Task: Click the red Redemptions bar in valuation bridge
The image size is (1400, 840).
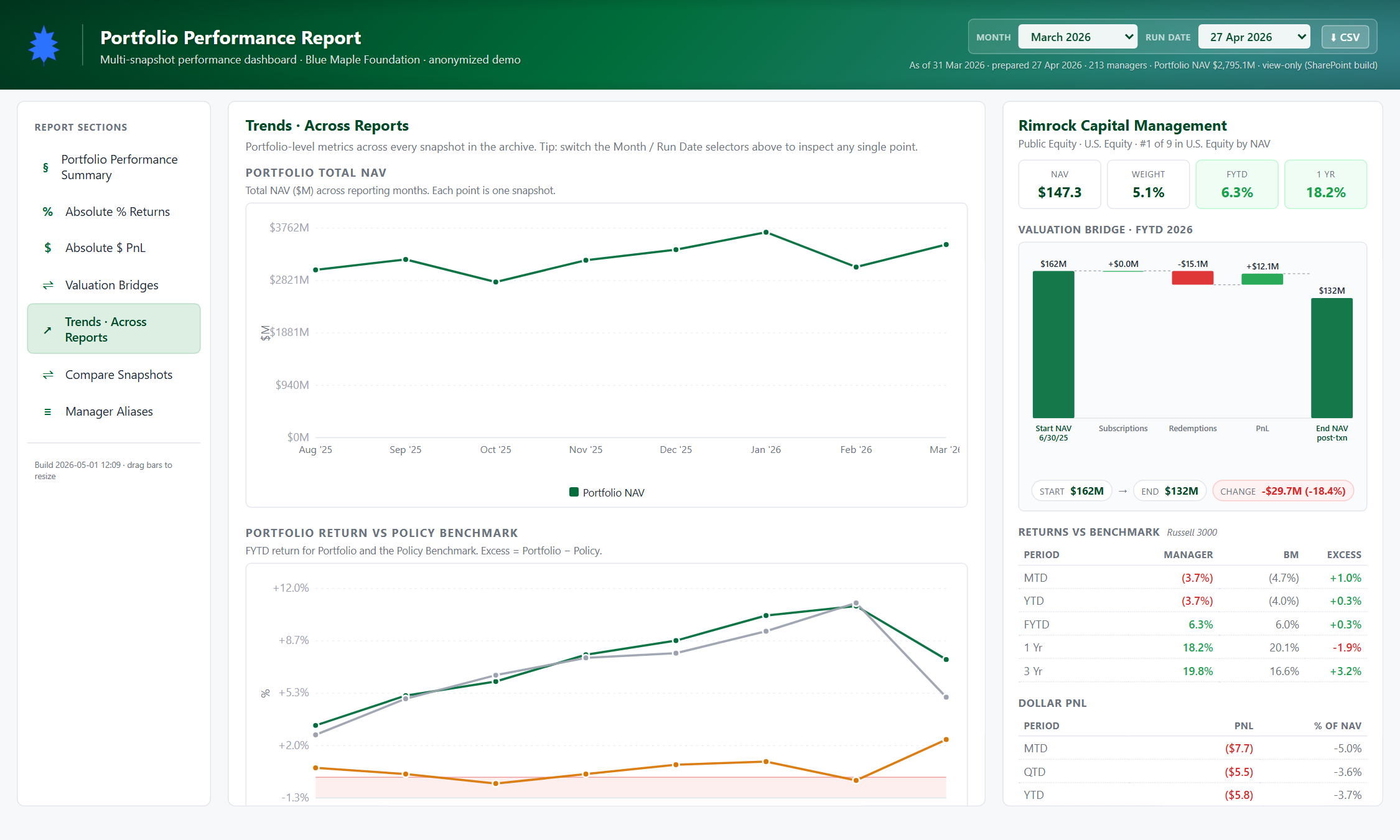Action: (x=1192, y=278)
